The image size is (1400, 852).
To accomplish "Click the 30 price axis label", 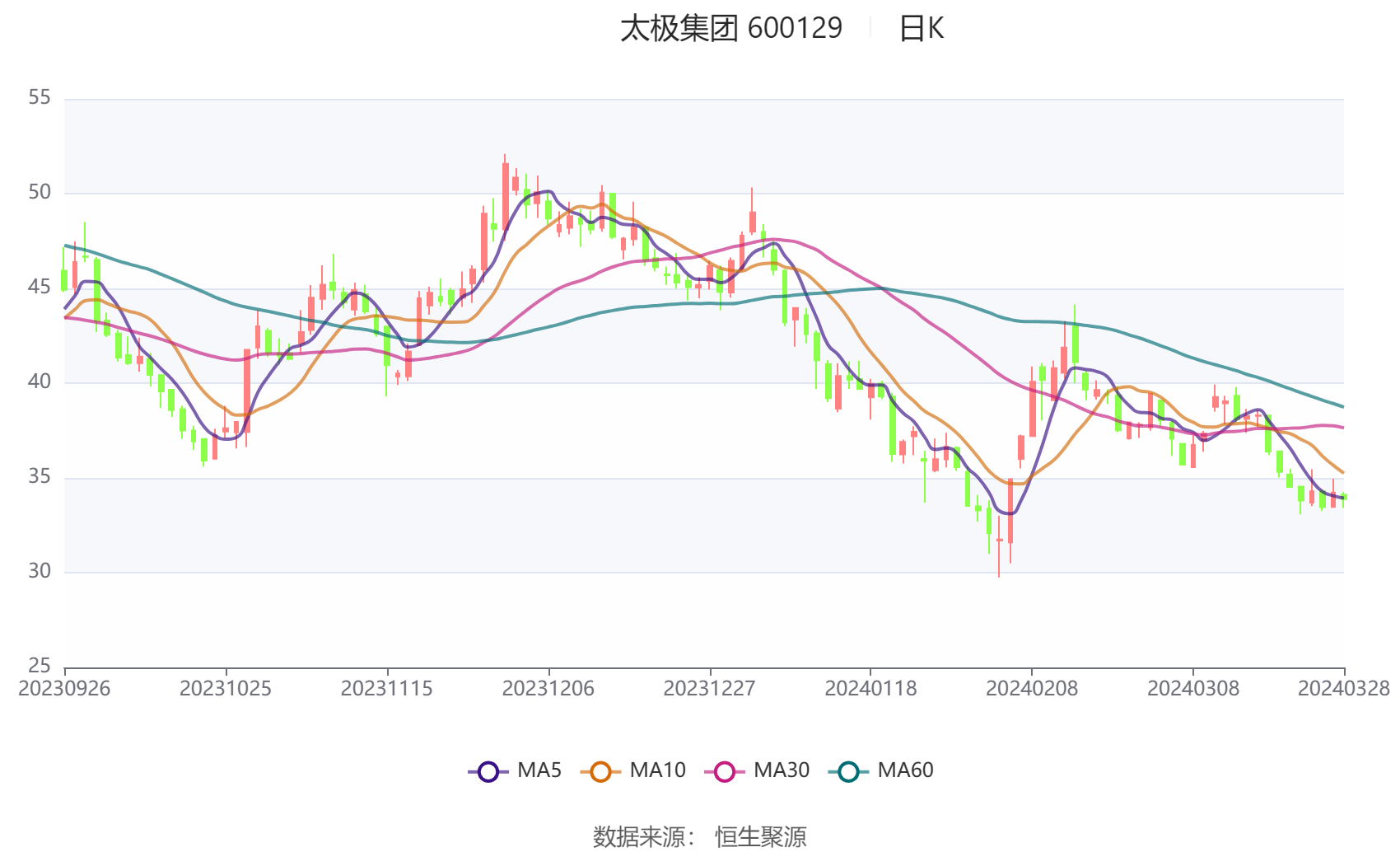I will (x=40, y=571).
